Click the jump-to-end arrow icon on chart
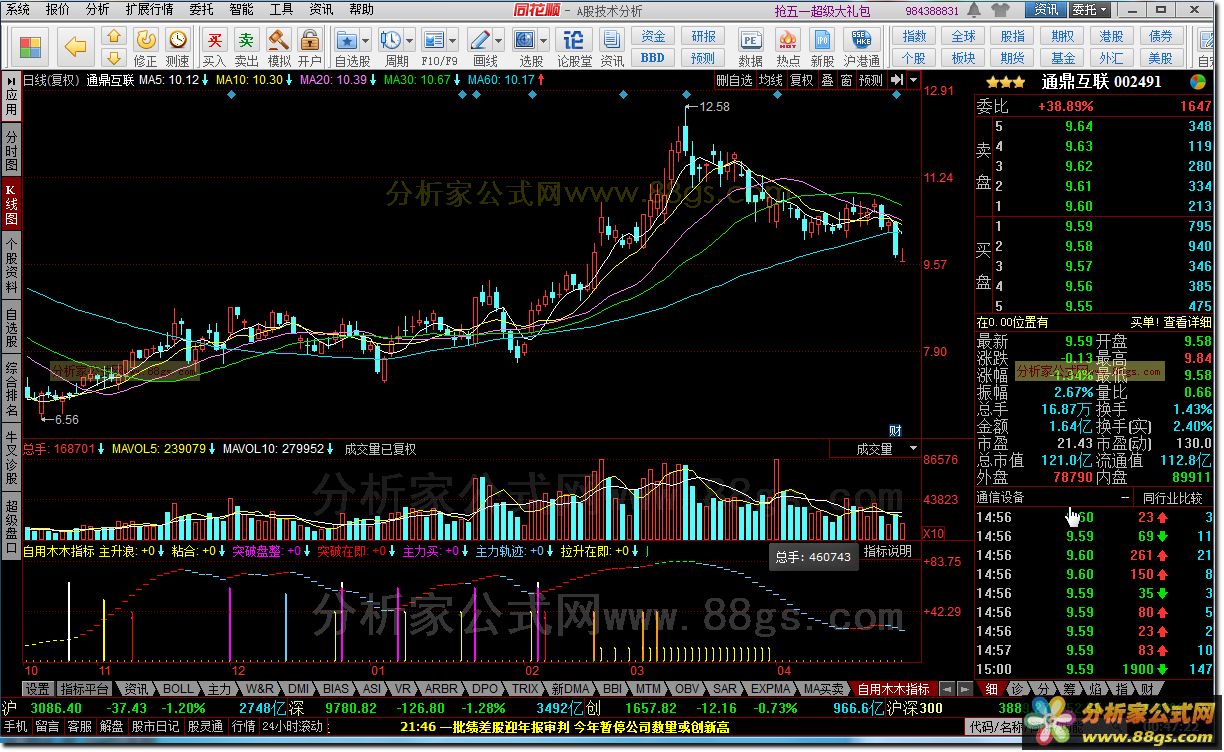This screenshot has height=752, width=1224. [897, 80]
